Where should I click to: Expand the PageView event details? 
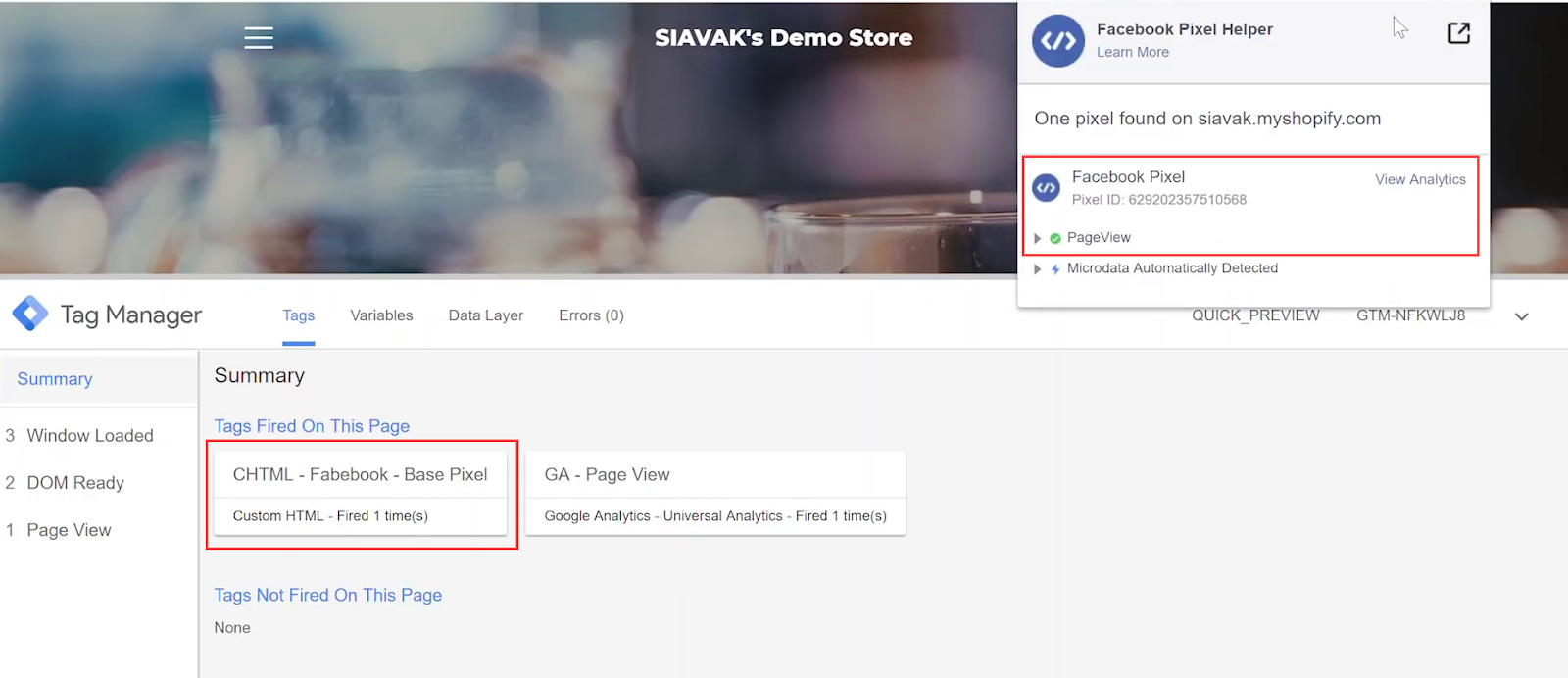pyautogui.click(x=1038, y=238)
